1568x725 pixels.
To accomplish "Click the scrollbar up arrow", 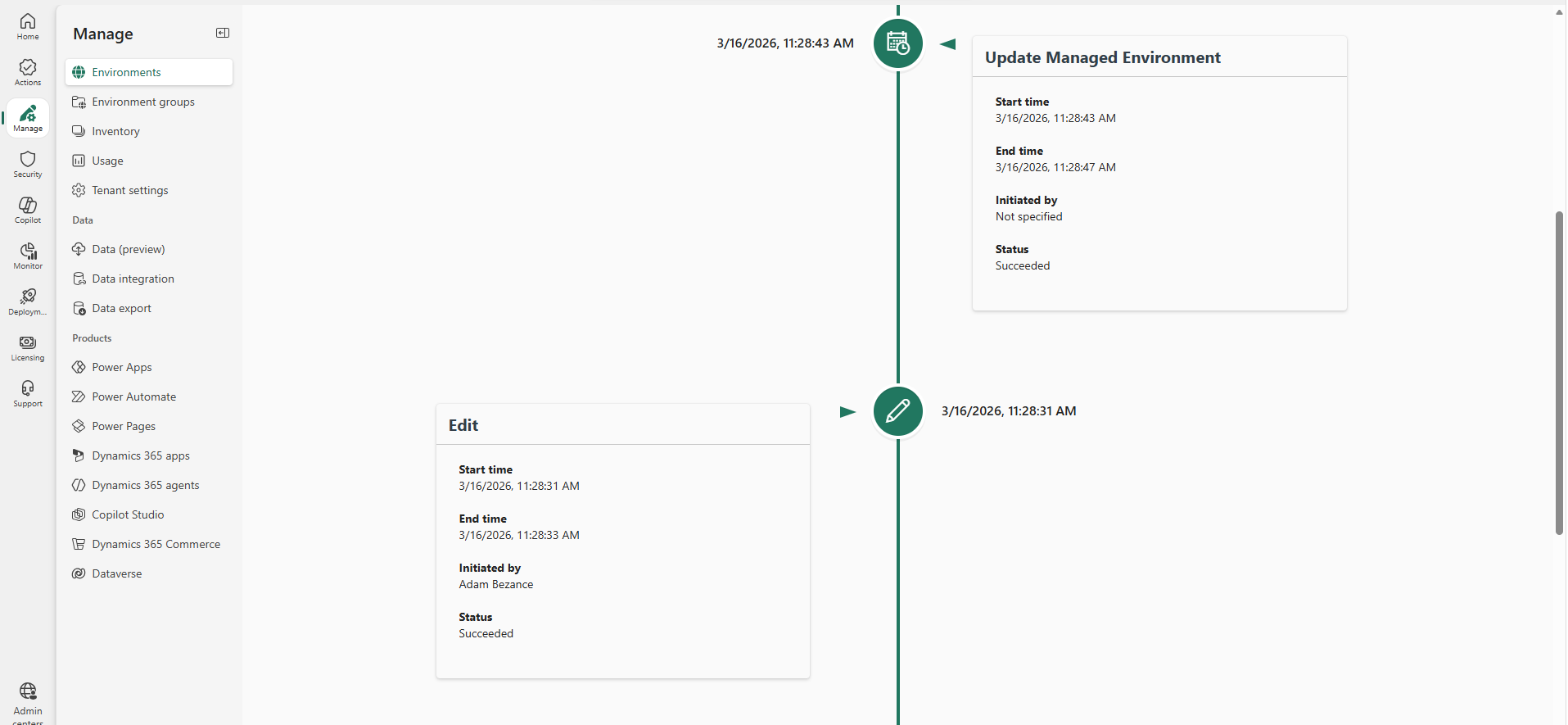I will pos(1560,11).
